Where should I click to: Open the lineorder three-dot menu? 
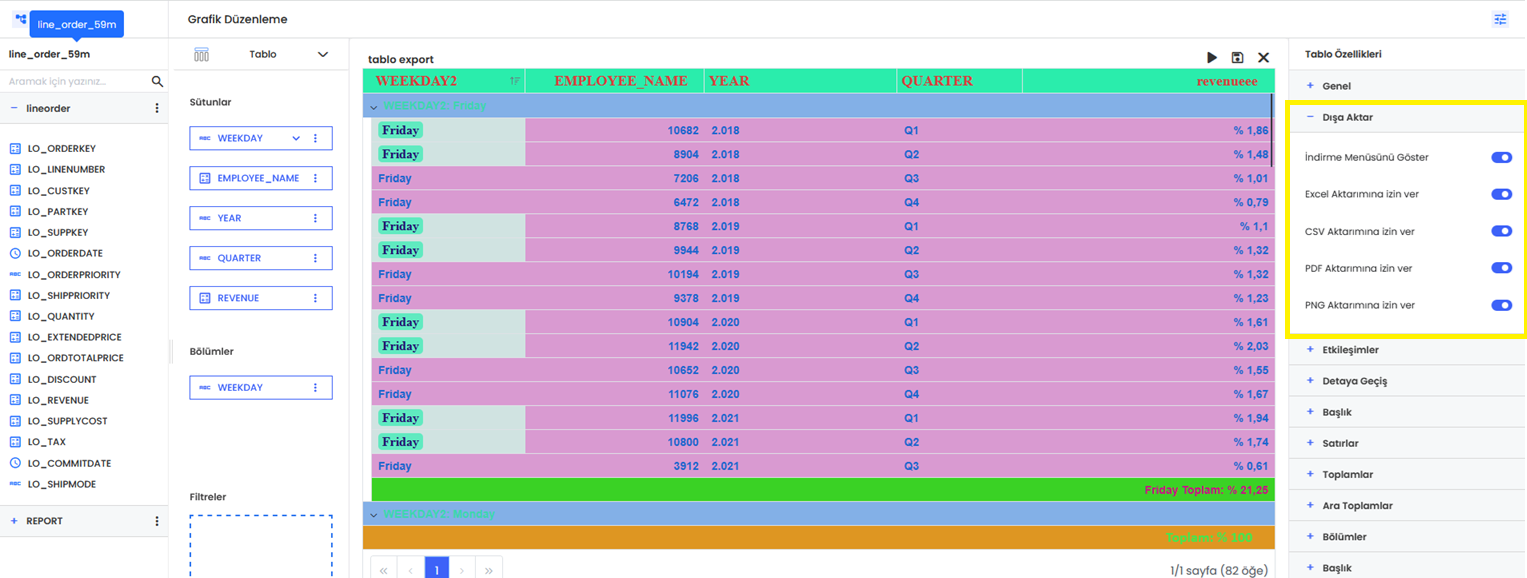tap(157, 108)
